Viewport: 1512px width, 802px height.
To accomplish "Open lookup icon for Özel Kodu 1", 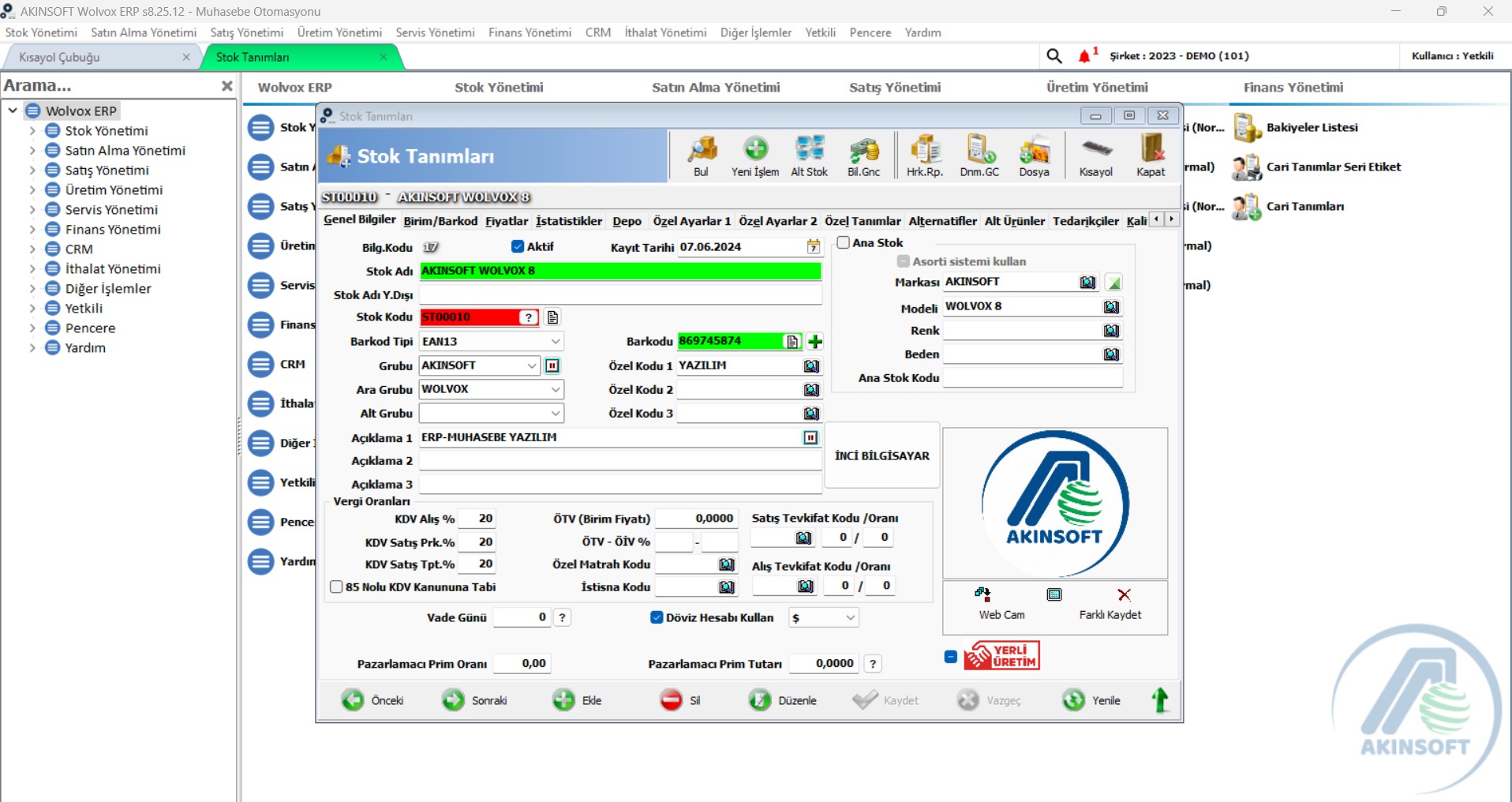I will (811, 365).
